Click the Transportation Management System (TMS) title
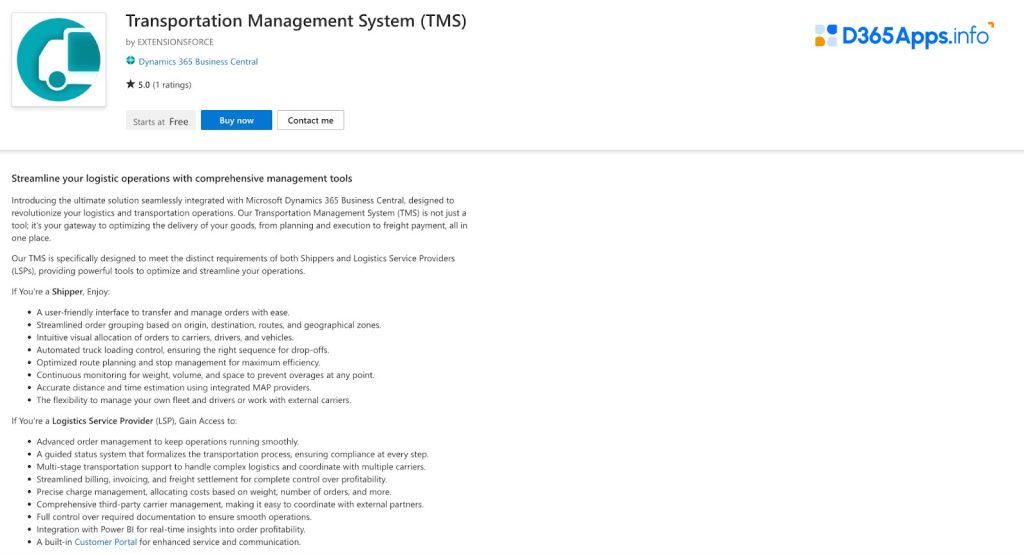Image resolution: width=1024 pixels, height=554 pixels. coord(296,21)
